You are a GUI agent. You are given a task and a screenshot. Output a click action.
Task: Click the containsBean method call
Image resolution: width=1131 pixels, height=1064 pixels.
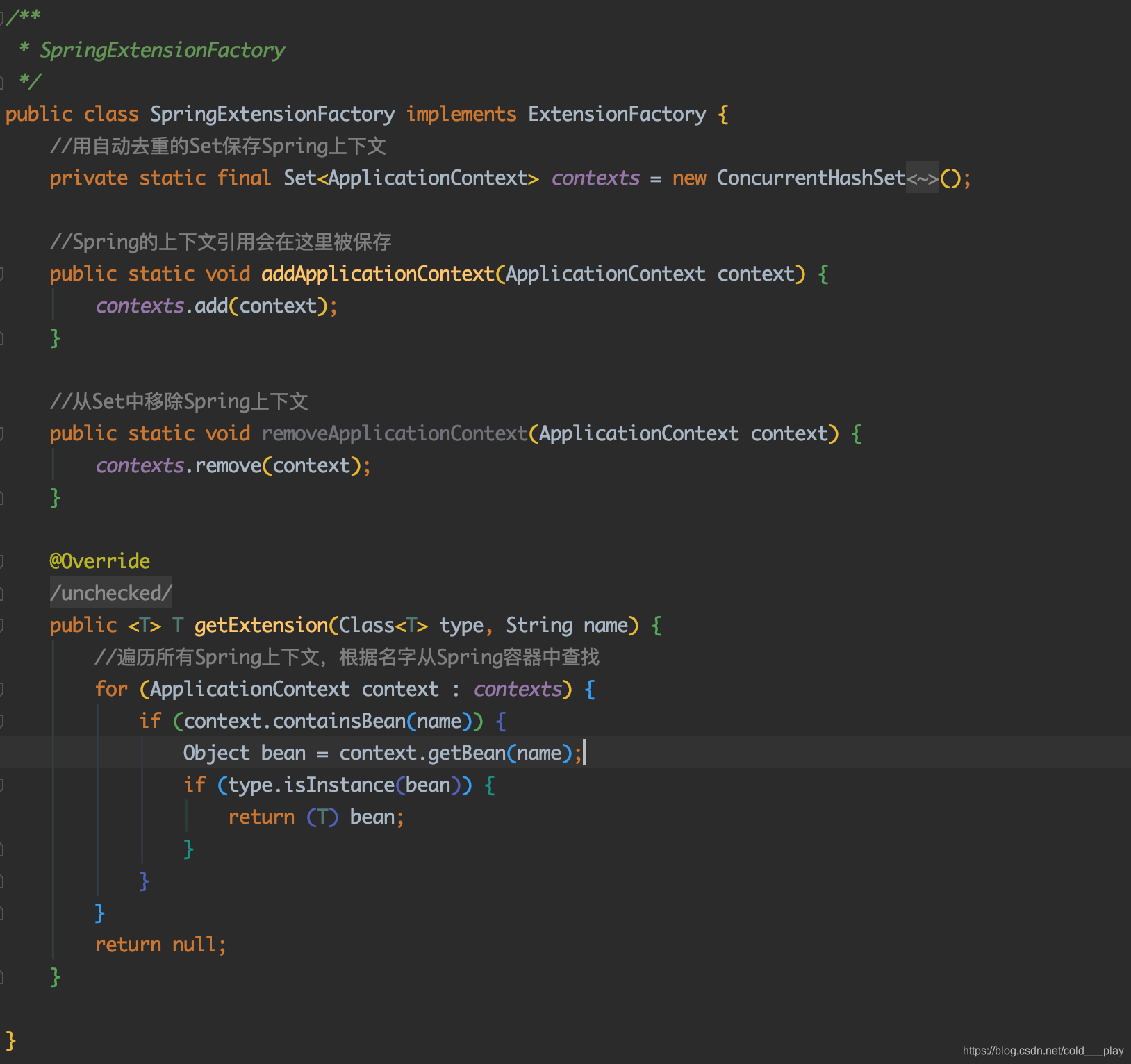pyautogui.click(x=339, y=721)
